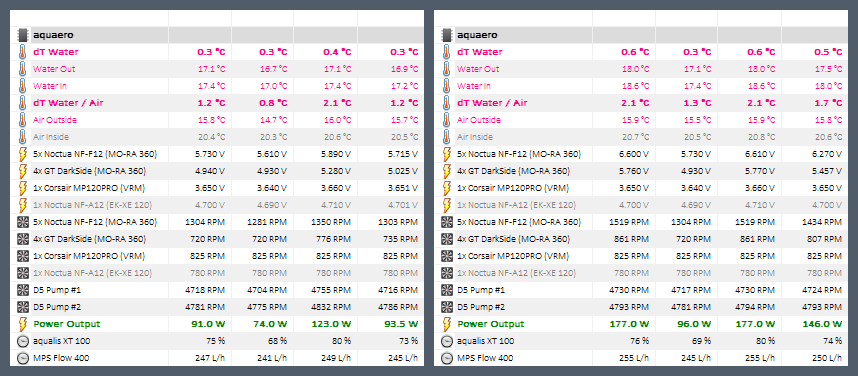Click gauge icon beside aqualis XT 100, left table

point(22,341)
